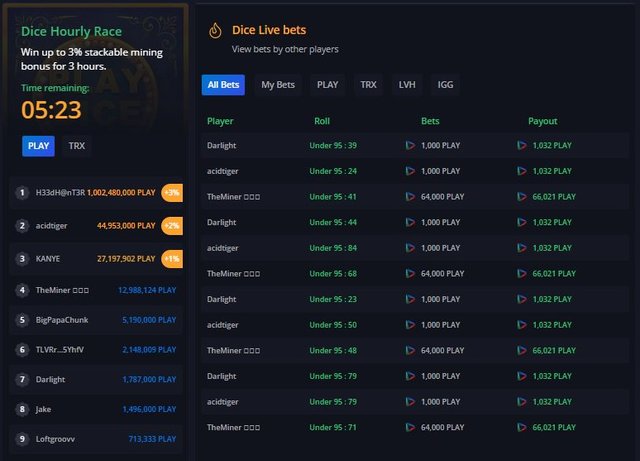
Task: Click the Under 95 : 23 roll value
Action: (x=333, y=299)
